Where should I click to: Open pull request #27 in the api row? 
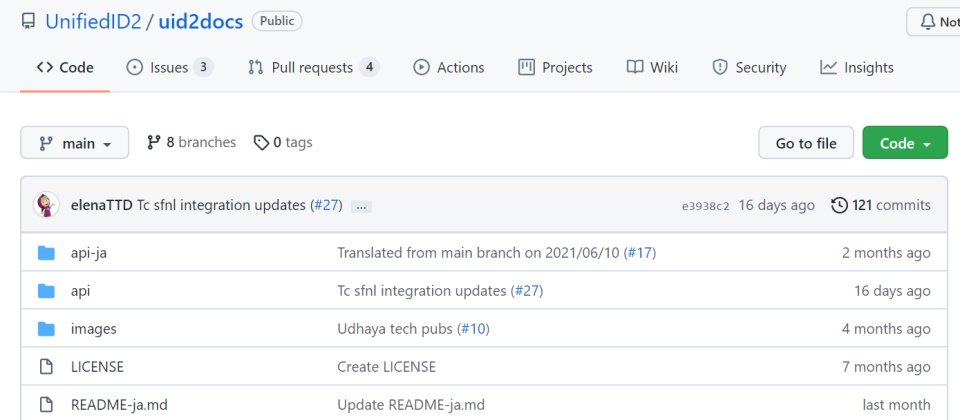(x=527, y=291)
